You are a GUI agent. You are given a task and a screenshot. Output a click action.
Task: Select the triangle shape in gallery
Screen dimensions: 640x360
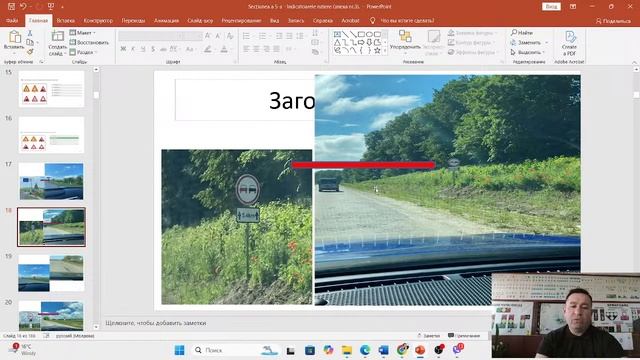tap(337, 42)
